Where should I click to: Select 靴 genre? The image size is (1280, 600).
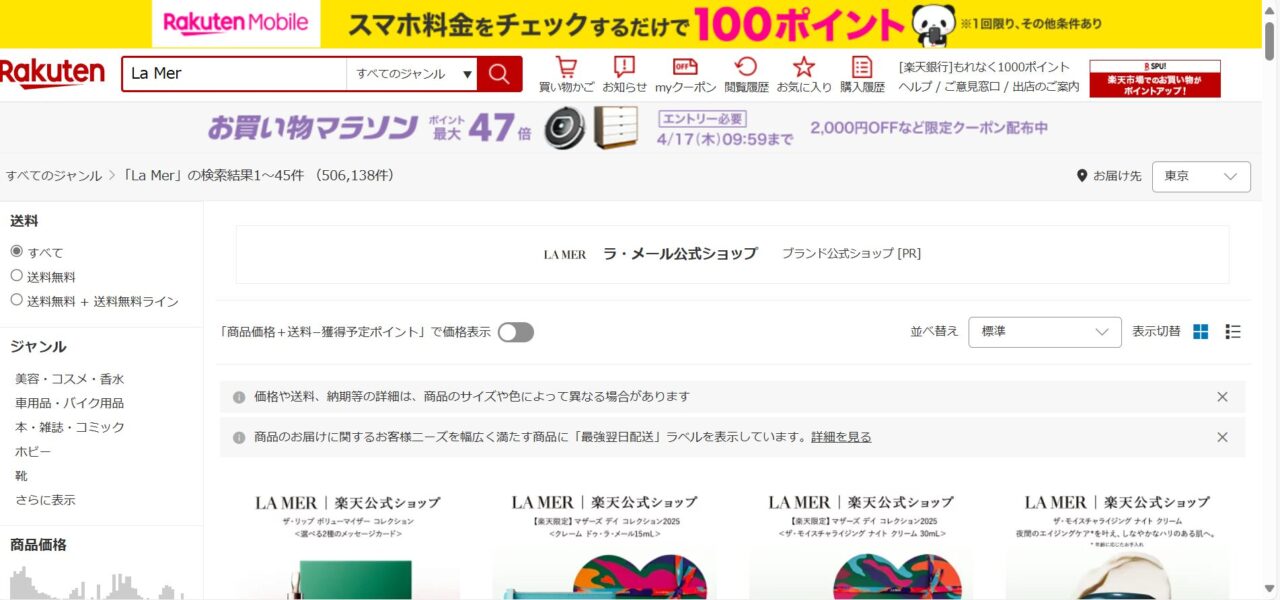pos(21,476)
